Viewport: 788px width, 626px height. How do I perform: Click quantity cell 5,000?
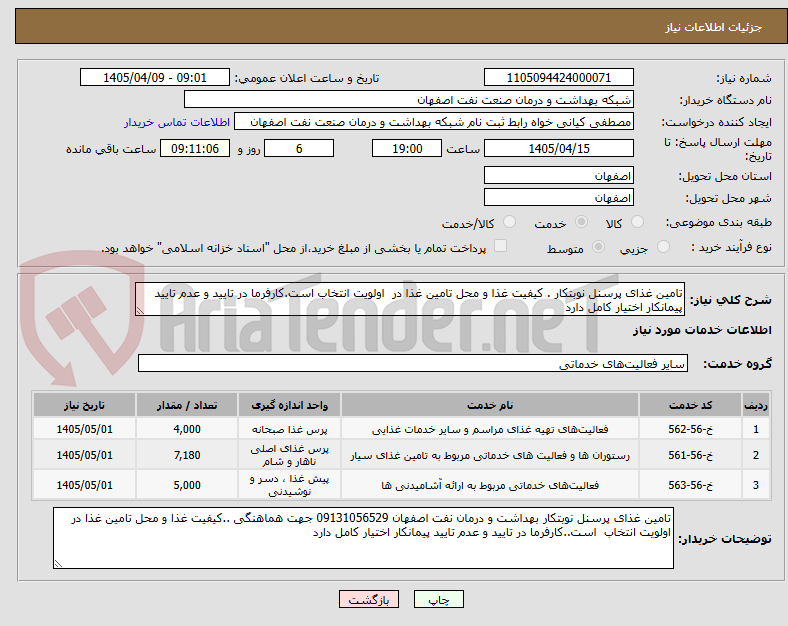point(187,485)
